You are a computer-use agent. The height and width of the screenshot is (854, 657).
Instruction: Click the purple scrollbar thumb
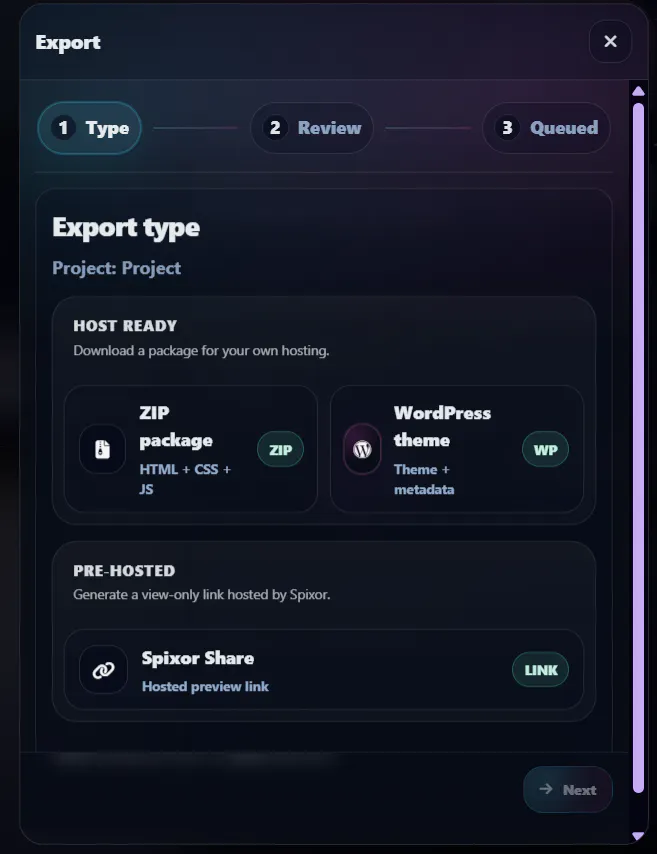[x=638, y=448]
